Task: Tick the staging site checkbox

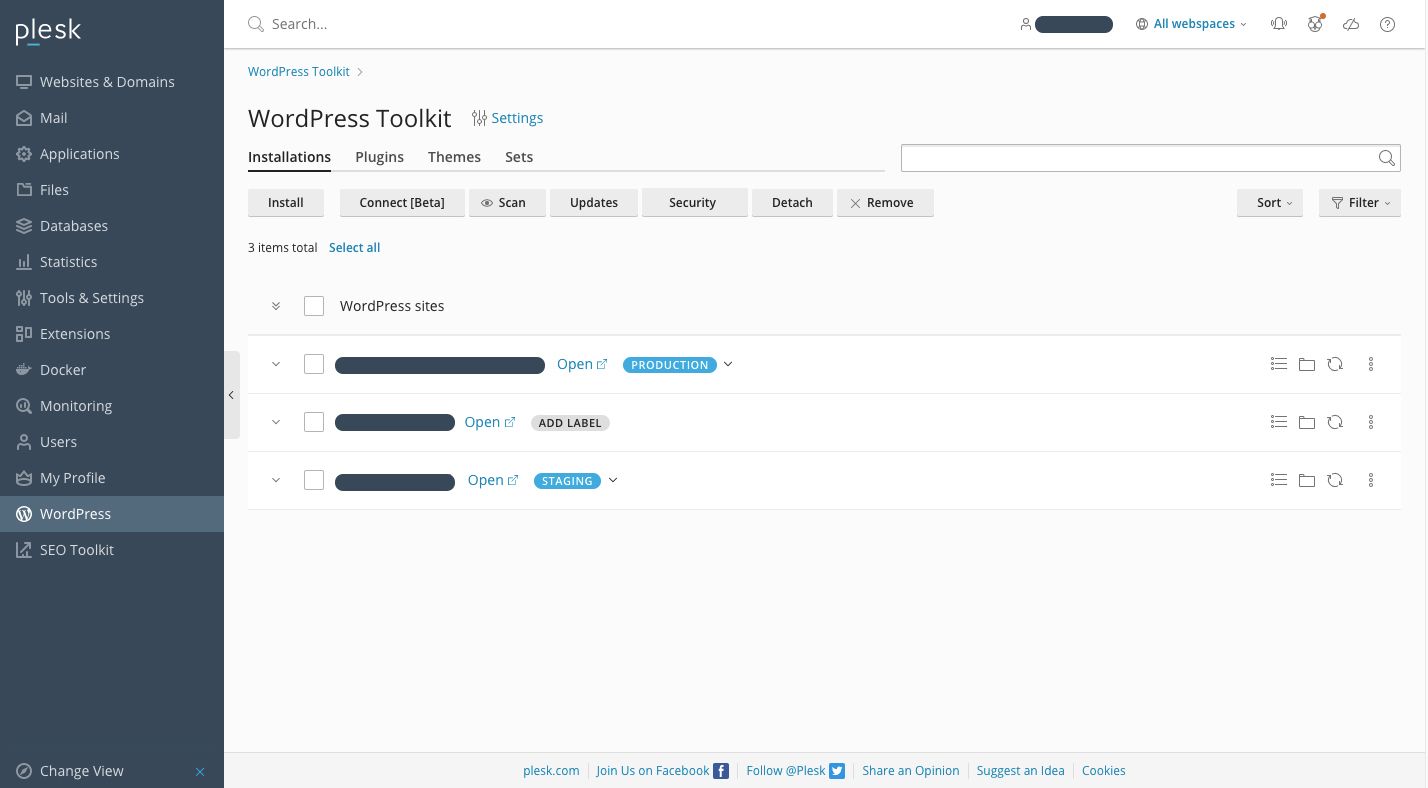Action: pyautogui.click(x=314, y=481)
